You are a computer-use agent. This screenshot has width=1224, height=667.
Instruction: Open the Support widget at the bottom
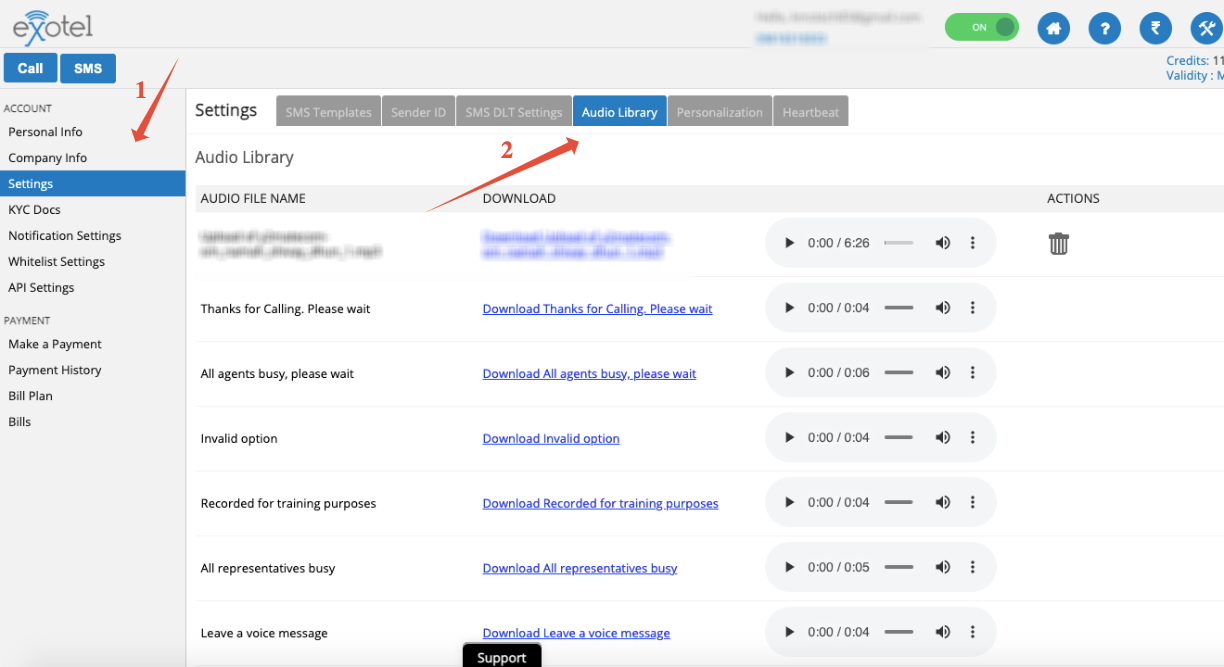click(502, 656)
